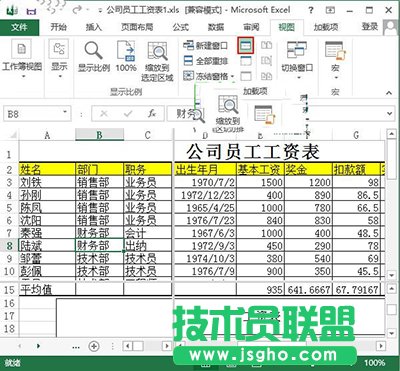400x371 pixels.
Task: Switch to the 公式 ribbon tab
Action: tap(181, 27)
